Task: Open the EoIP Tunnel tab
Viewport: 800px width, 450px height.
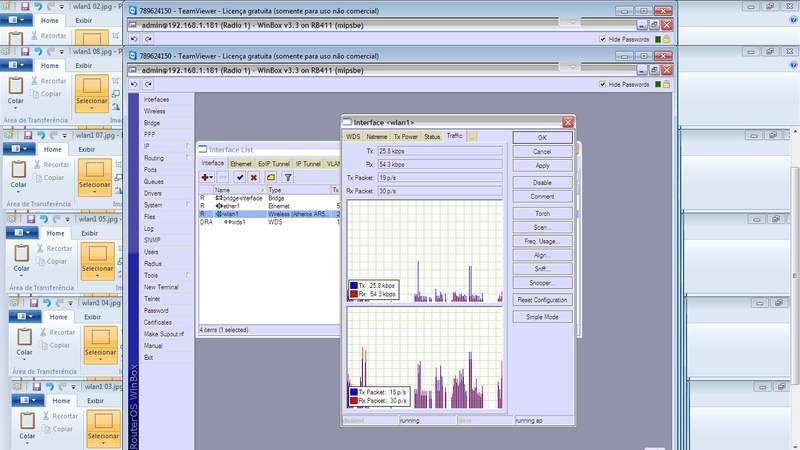Action: pos(273,163)
